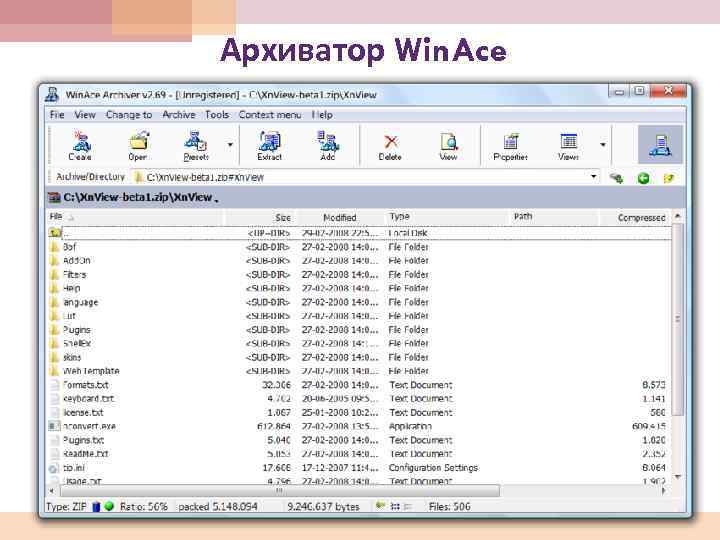Select the language folder
Screen dimensions: 720x540
359,302
